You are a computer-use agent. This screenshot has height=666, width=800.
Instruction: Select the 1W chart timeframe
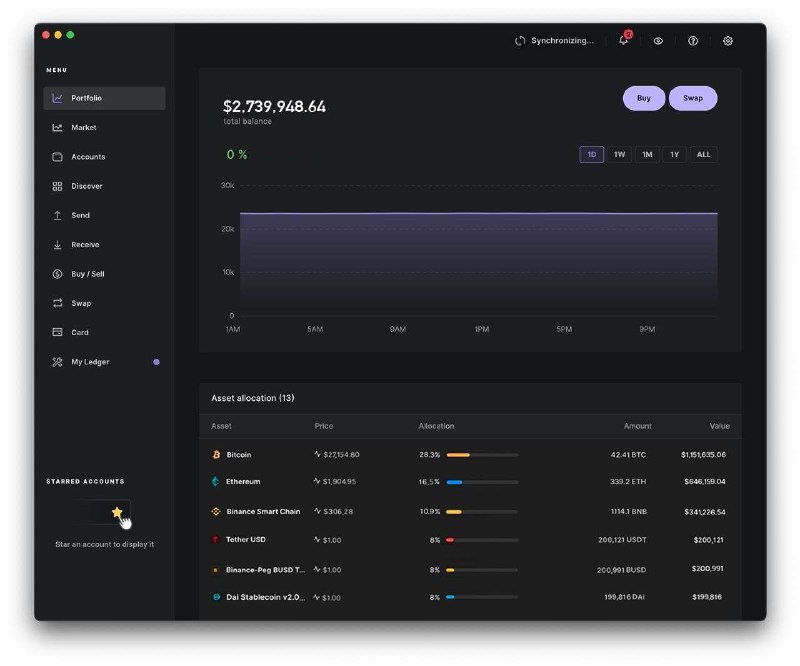pos(618,154)
